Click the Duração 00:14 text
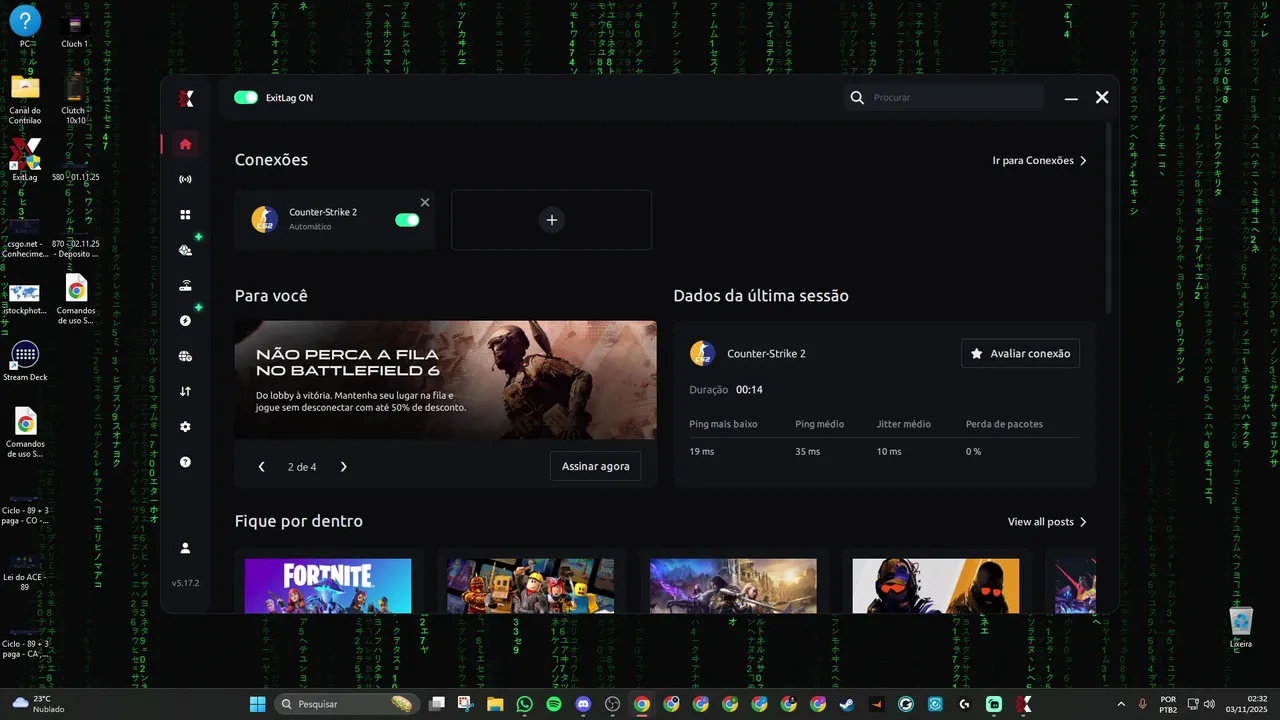Viewport: 1280px width, 720px height. pyautogui.click(x=726, y=390)
